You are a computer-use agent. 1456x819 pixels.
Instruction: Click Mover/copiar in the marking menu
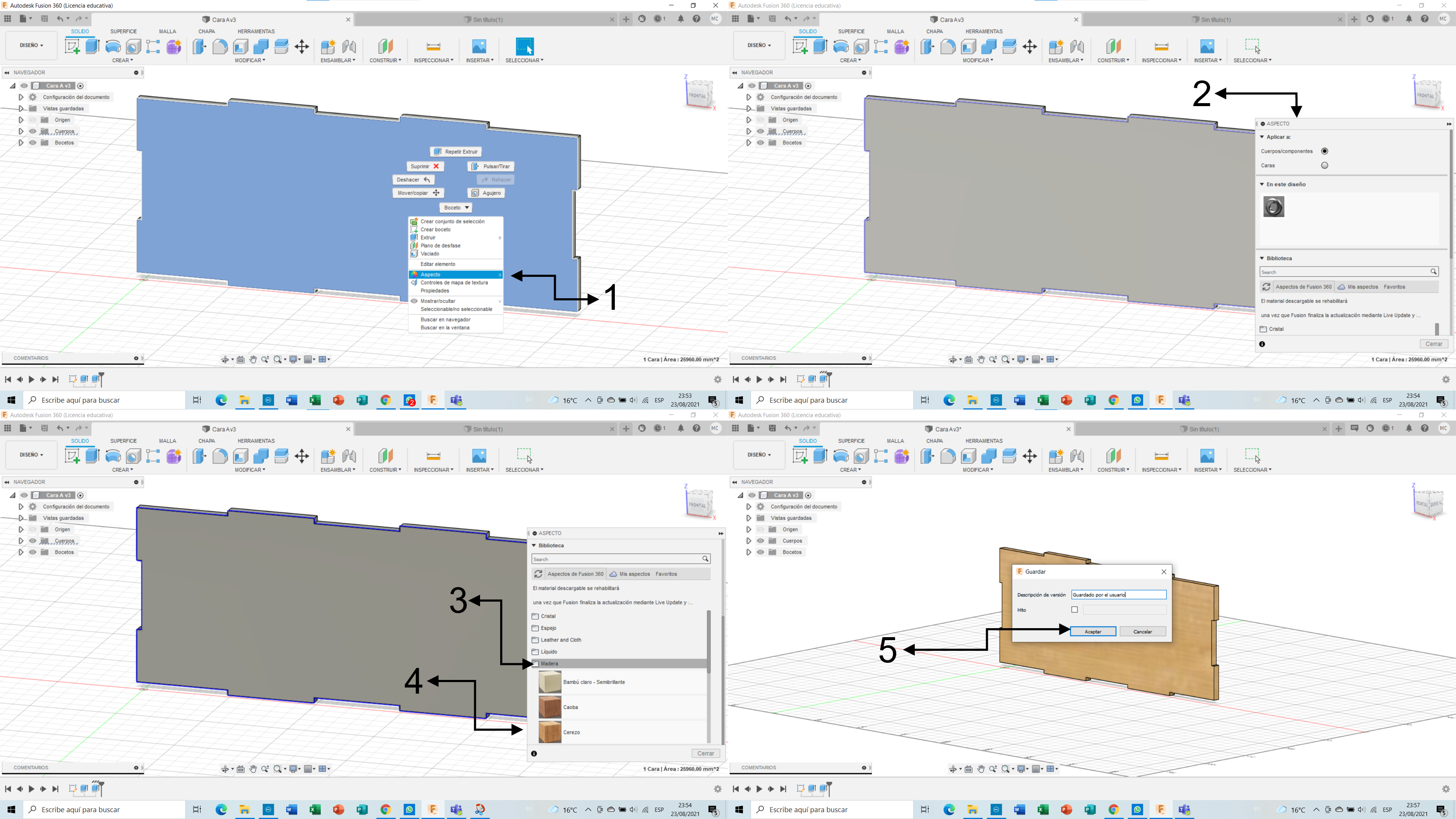[418, 193]
